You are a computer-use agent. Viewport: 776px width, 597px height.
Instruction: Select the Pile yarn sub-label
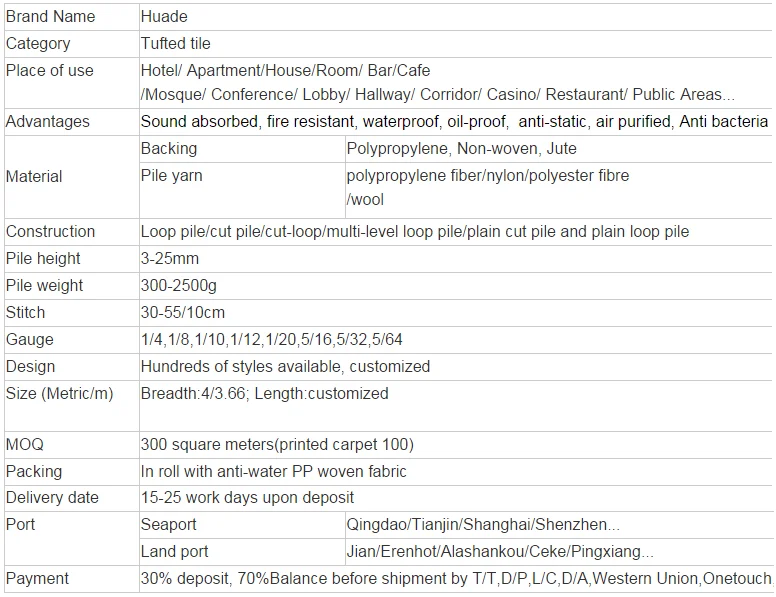[172, 176]
